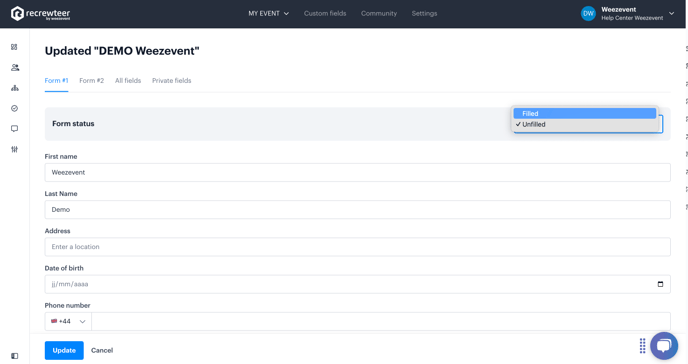
Task: Open the dashboard grid sidebar icon
Action: [x=14, y=47]
